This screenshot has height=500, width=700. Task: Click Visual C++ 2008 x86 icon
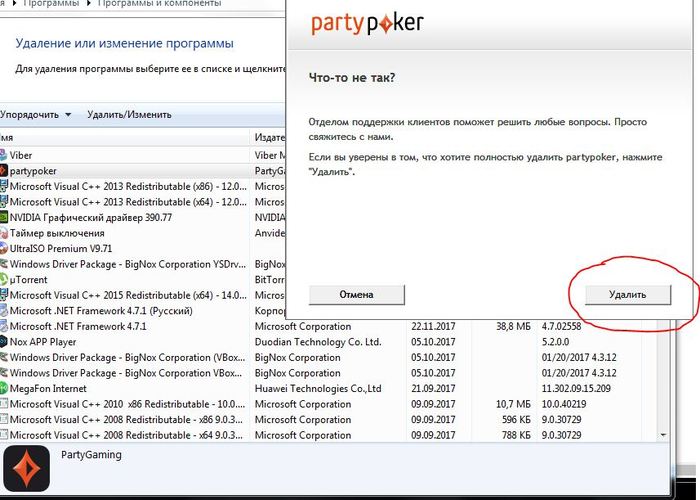coord(4,420)
